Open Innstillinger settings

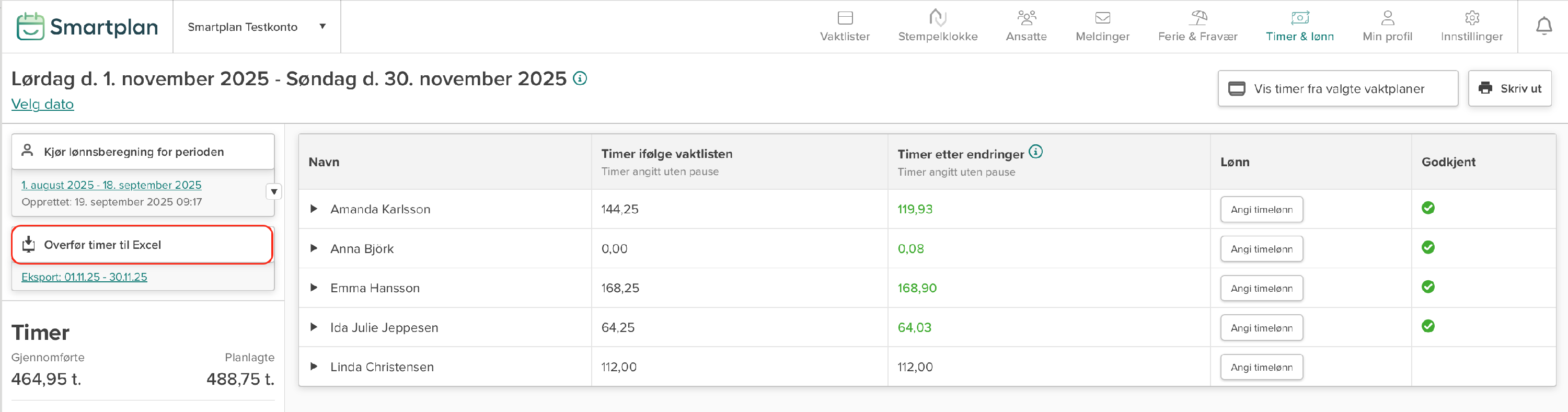tap(1471, 27)
